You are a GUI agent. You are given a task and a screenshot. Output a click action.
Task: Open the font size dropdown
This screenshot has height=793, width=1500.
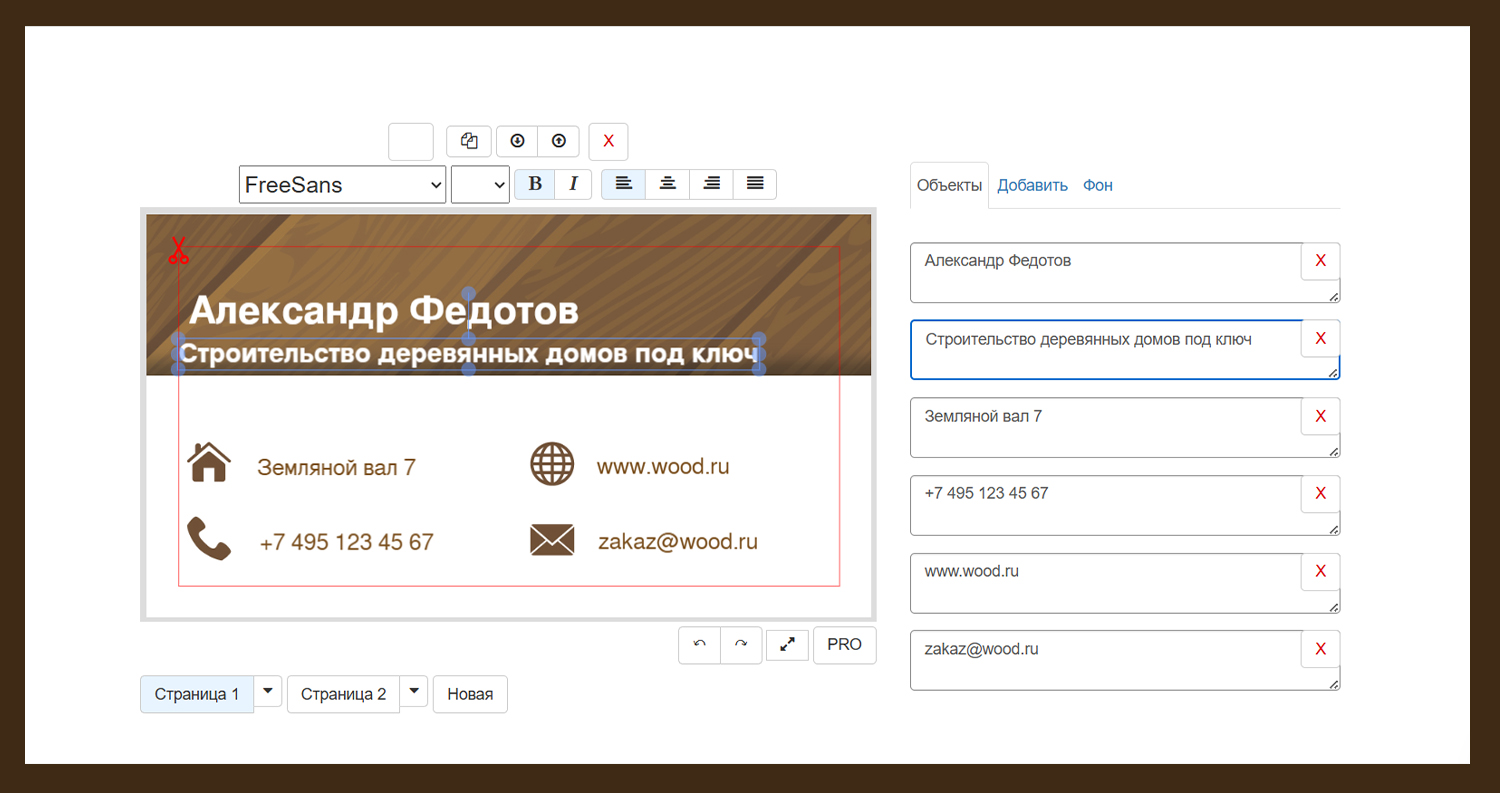coord(480,185)
